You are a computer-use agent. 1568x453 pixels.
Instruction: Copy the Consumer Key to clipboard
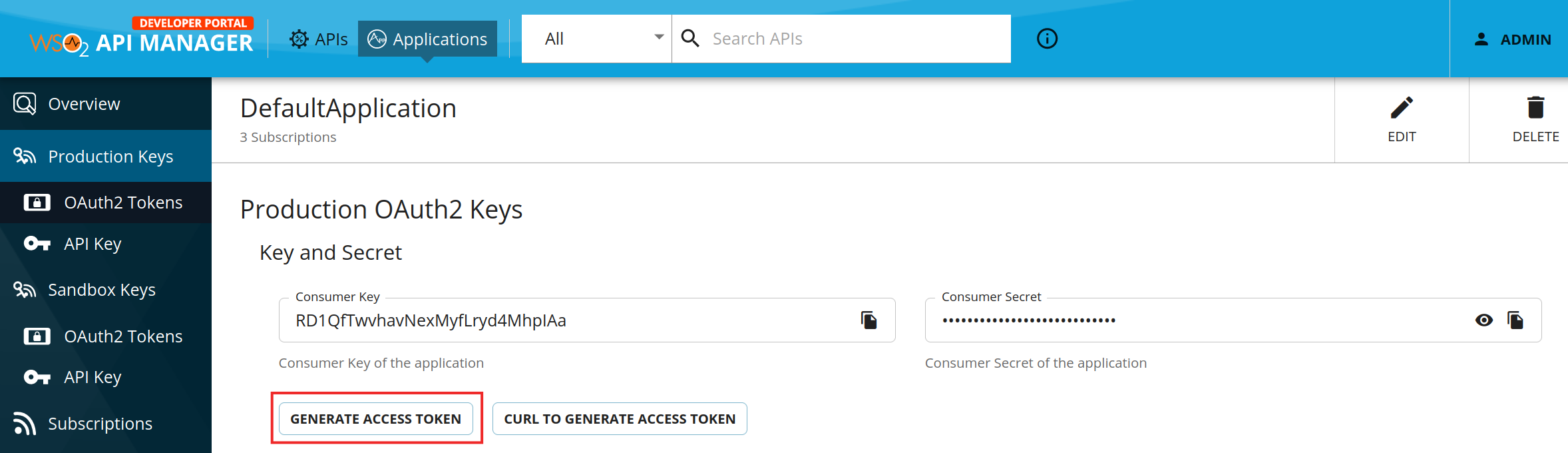pos(869,320)
